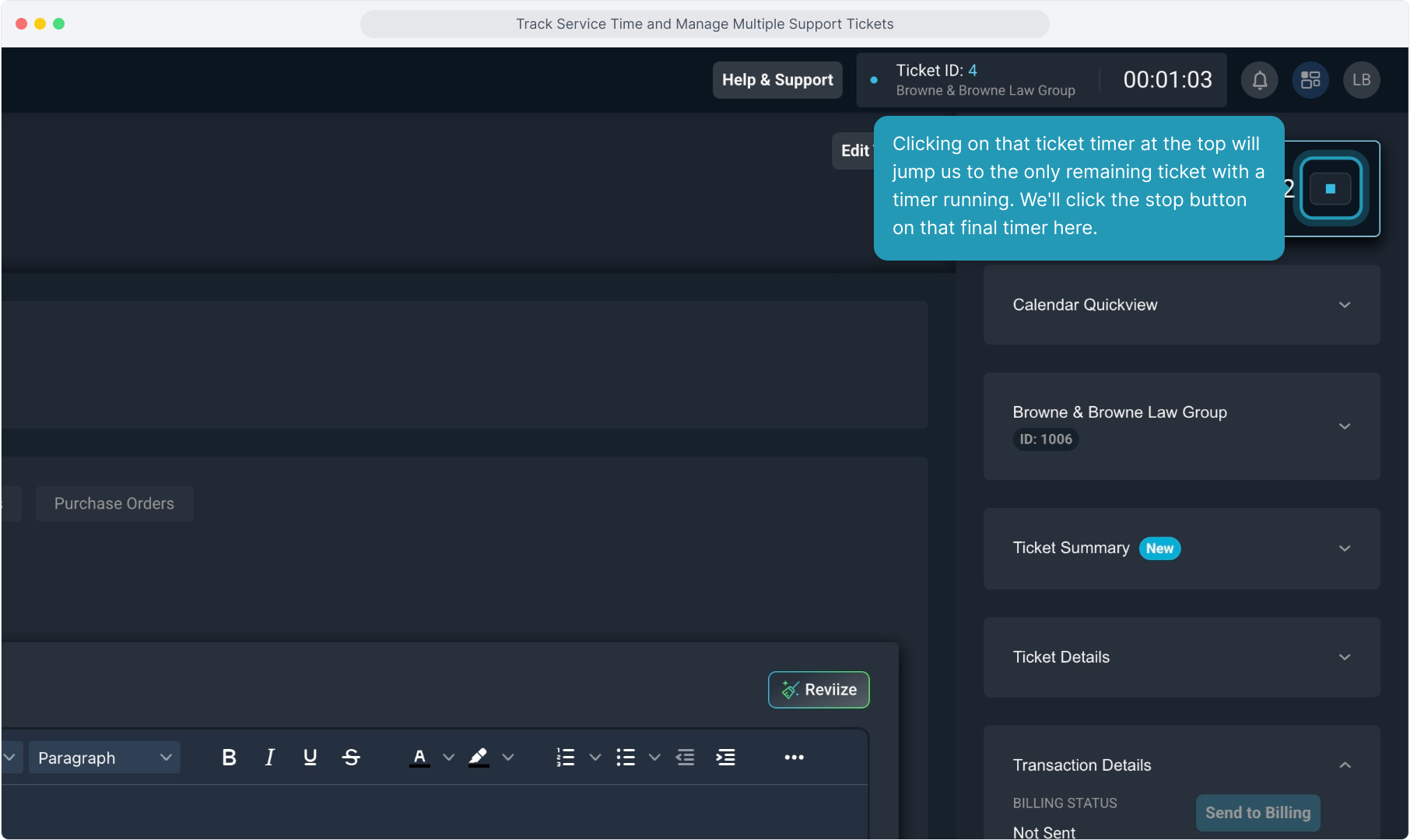Open the notifications bell
The height and width of the screenshot is (840, 1410).
[x=1259, y=80]
